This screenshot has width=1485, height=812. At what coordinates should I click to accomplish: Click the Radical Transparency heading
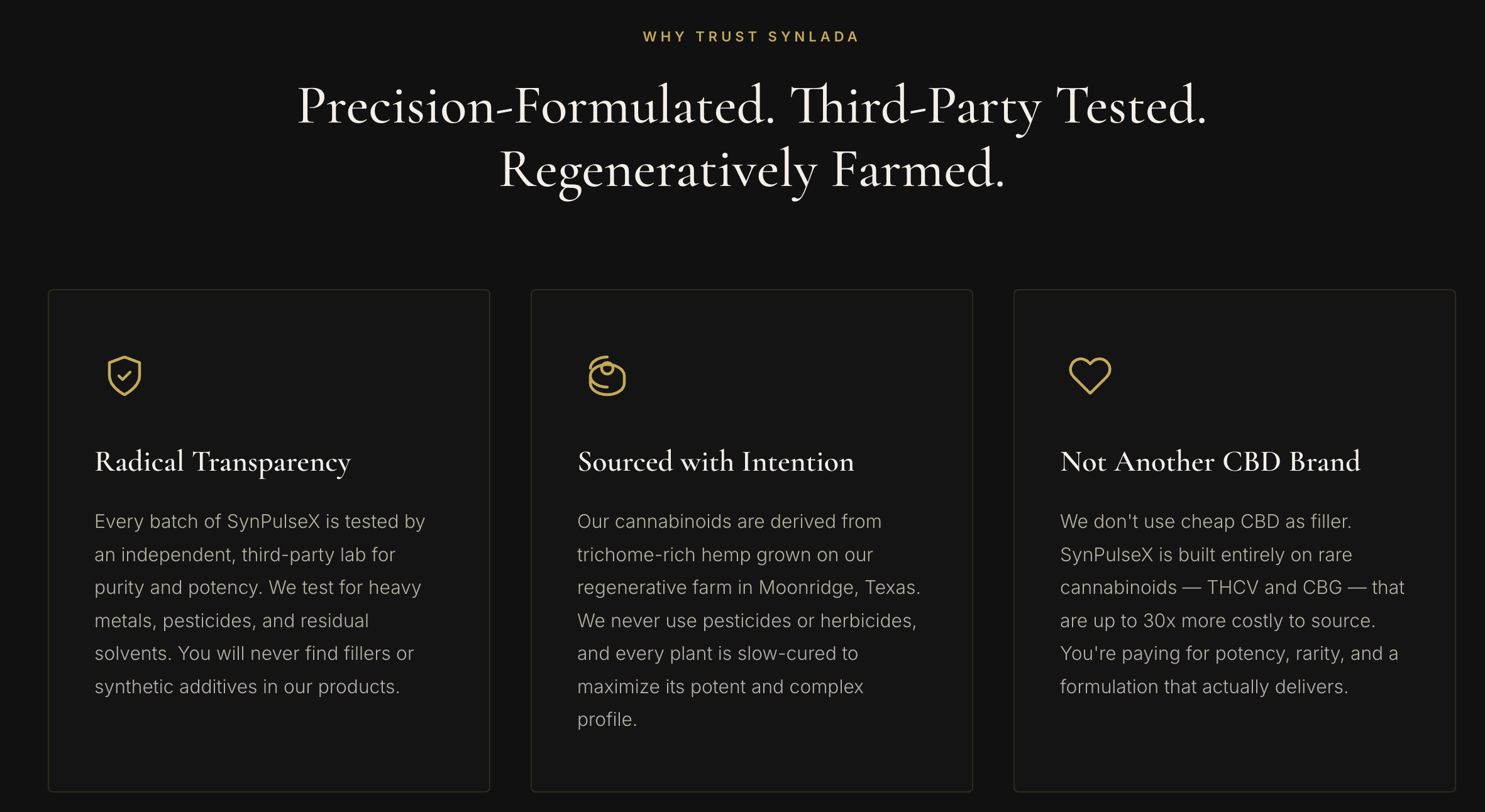[x=223, y=462]
